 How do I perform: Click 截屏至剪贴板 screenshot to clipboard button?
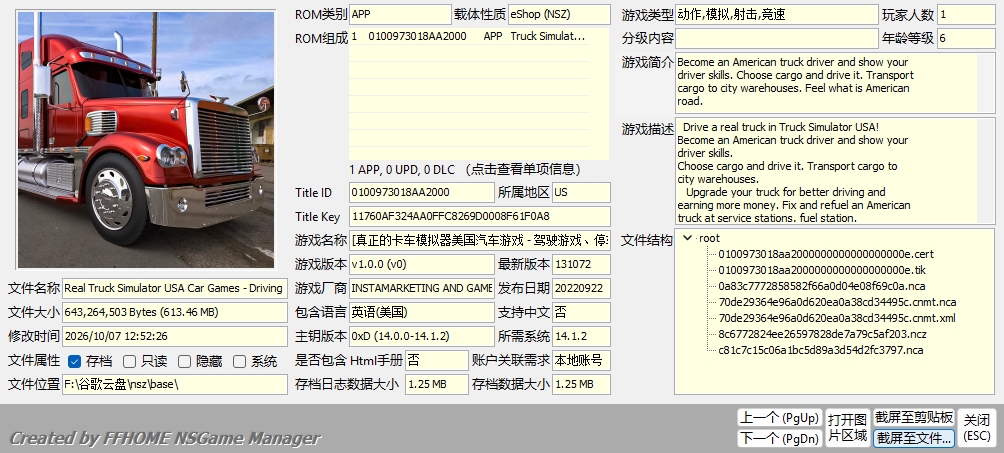pyautogui.click(x=914, y=418)
